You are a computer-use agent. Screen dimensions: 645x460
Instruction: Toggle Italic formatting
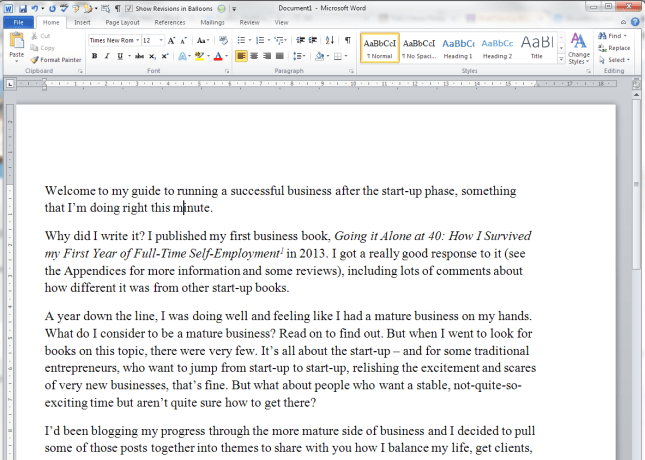tap(107, 56)
